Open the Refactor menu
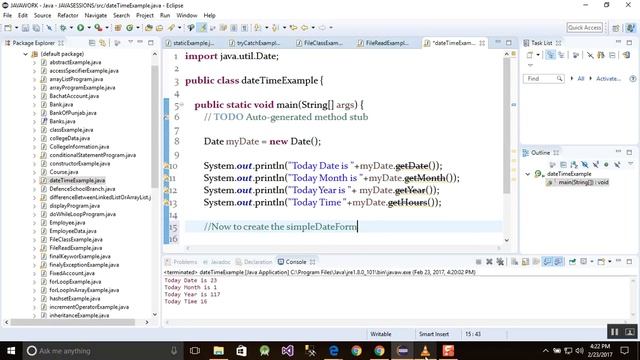 click(x=68, y=16)
